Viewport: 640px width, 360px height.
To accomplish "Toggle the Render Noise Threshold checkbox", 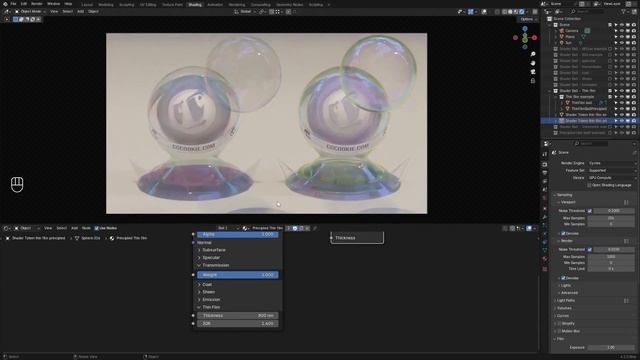I will coord(589,249).
